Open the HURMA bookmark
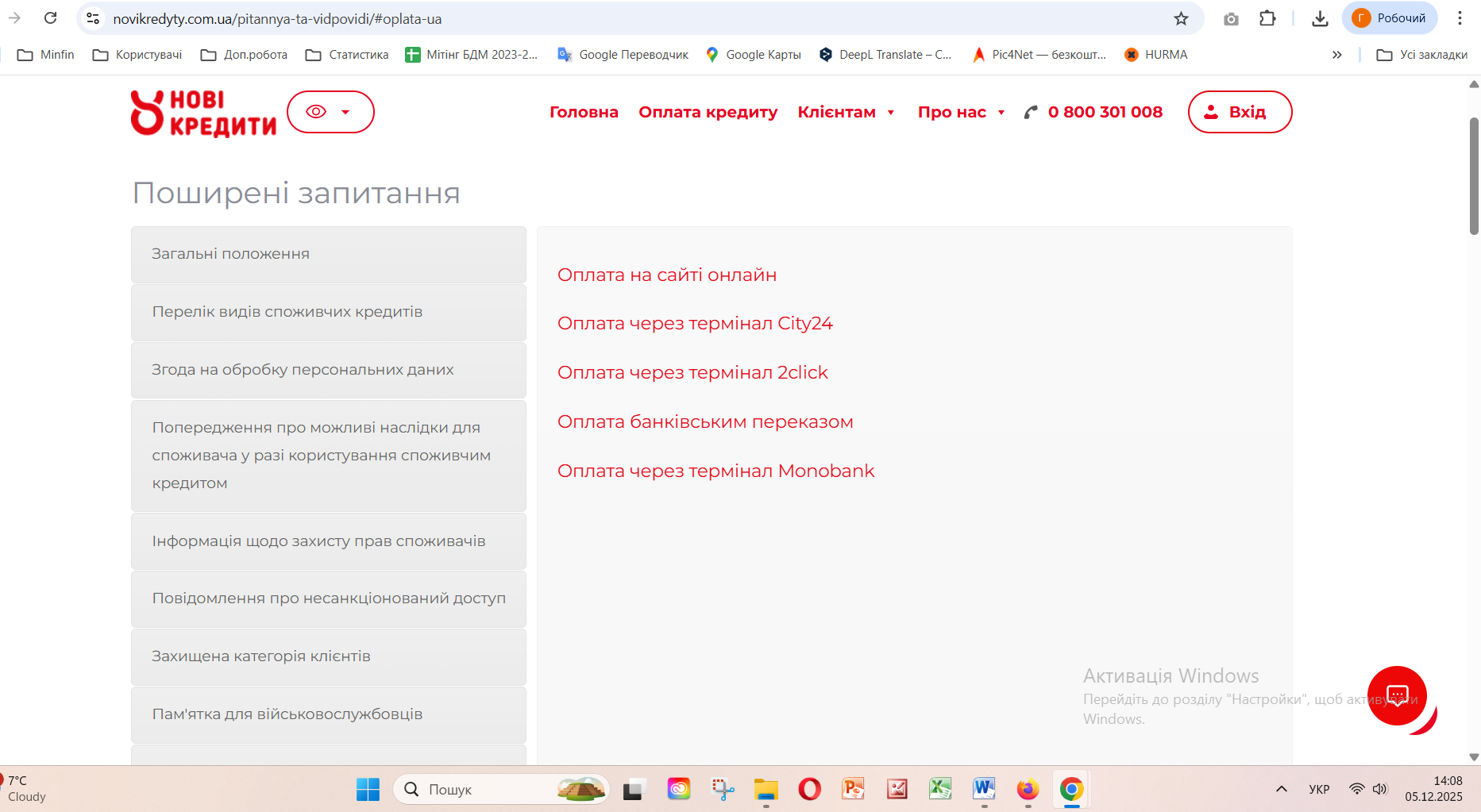 [x=1156, y=55]
